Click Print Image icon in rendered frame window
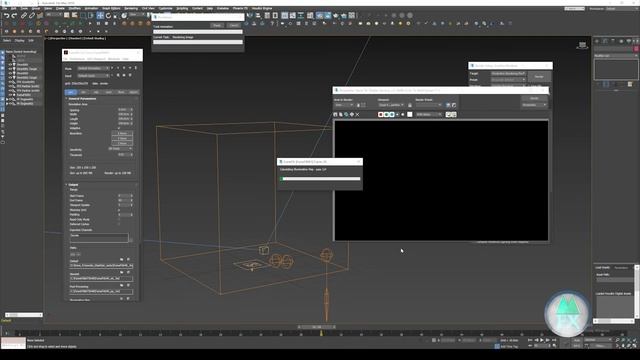 351,115
